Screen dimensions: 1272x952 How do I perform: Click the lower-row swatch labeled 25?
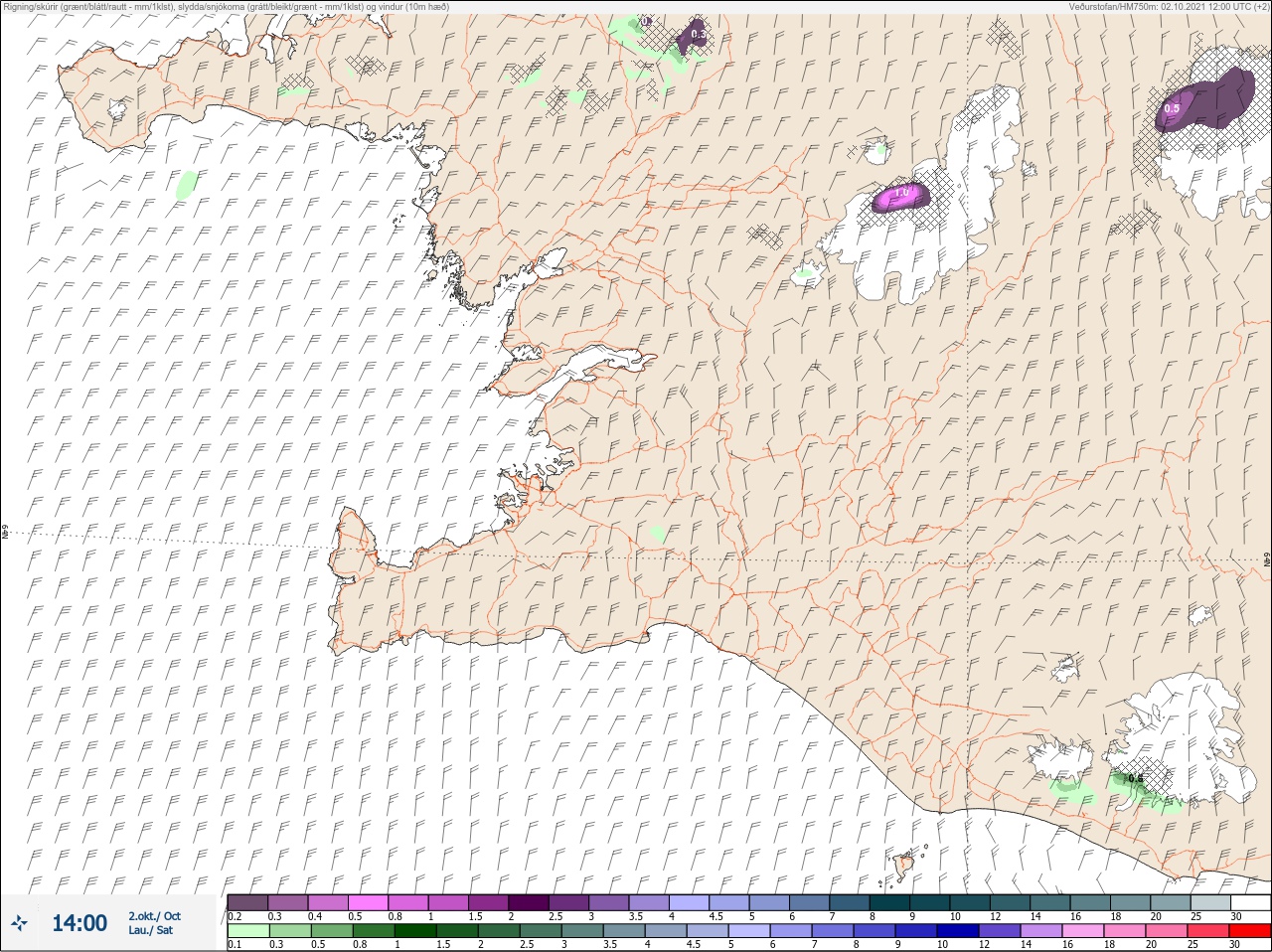point(1208,931)
